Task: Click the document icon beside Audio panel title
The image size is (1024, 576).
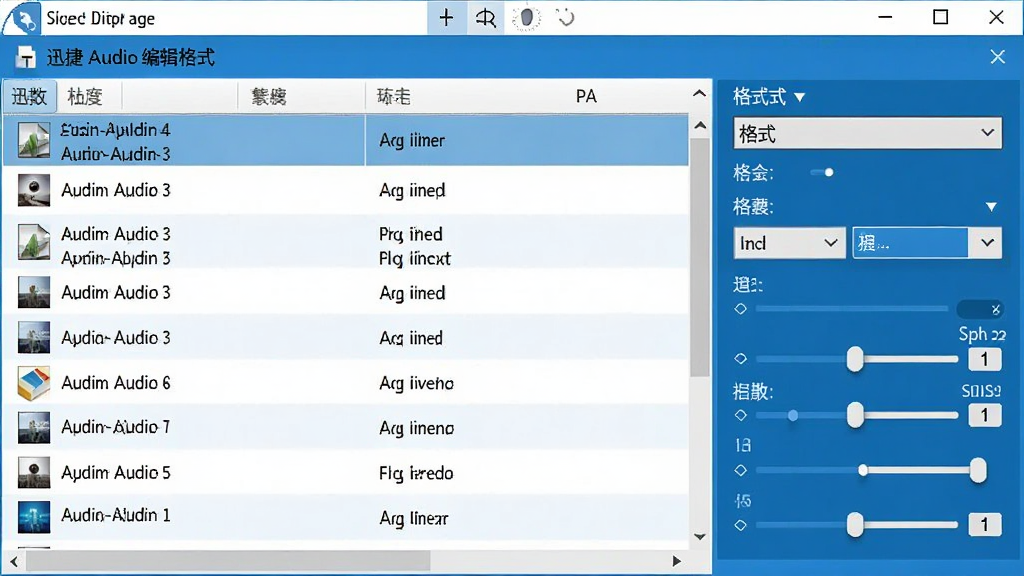Action: pos(25,57)
